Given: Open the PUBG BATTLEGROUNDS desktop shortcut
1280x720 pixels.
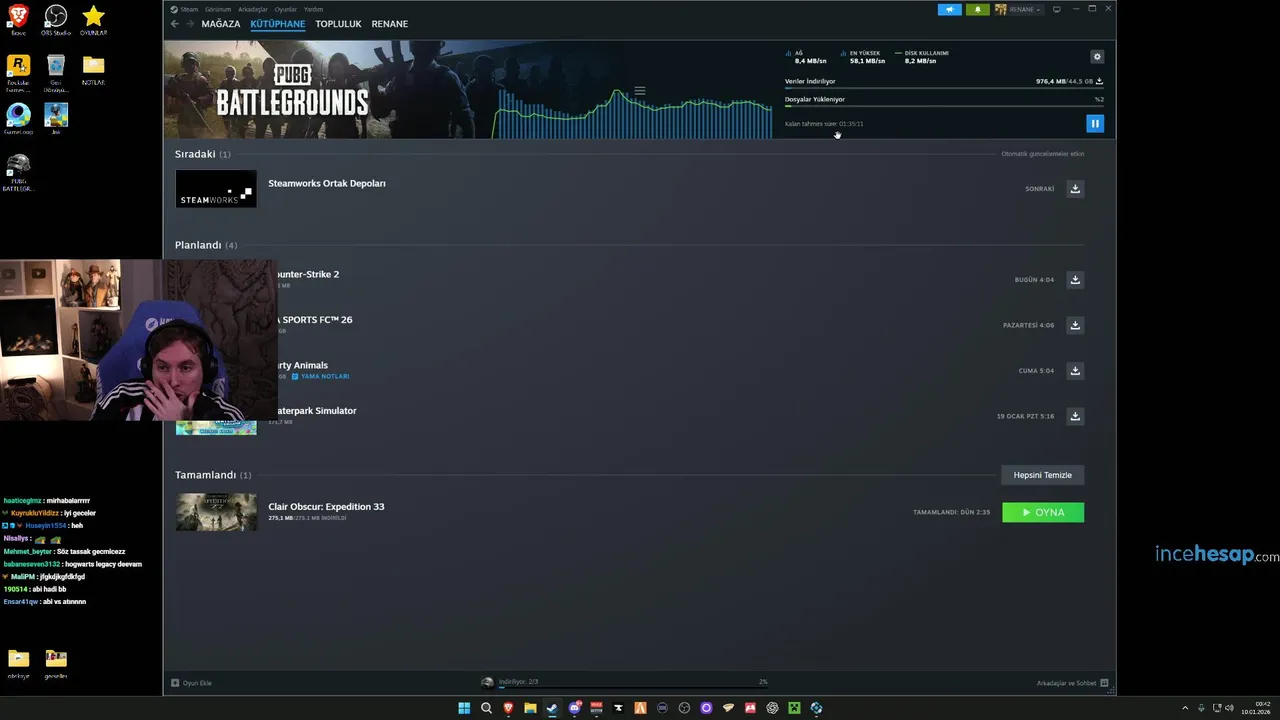Looking at the screenshot, I should (18, 172).
